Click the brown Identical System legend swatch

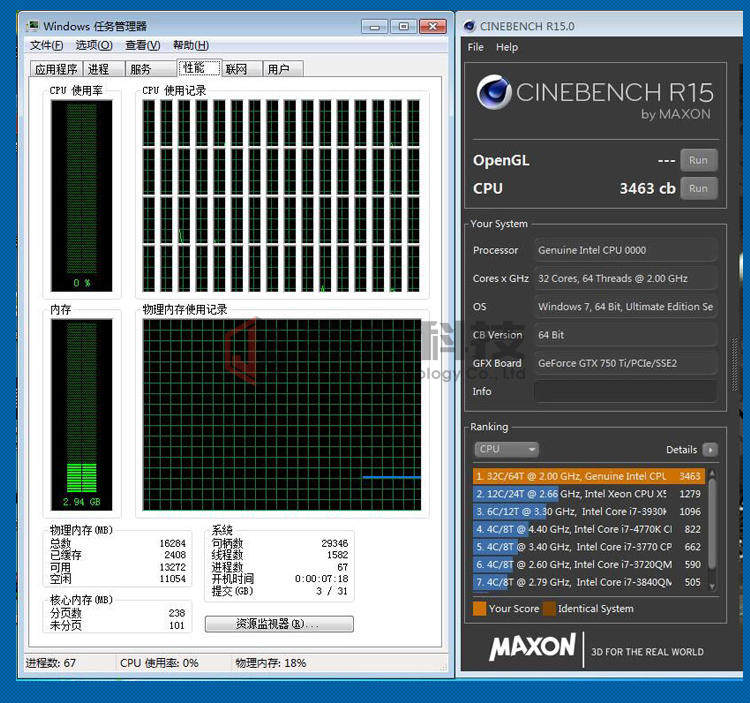(x=549, y=608)
